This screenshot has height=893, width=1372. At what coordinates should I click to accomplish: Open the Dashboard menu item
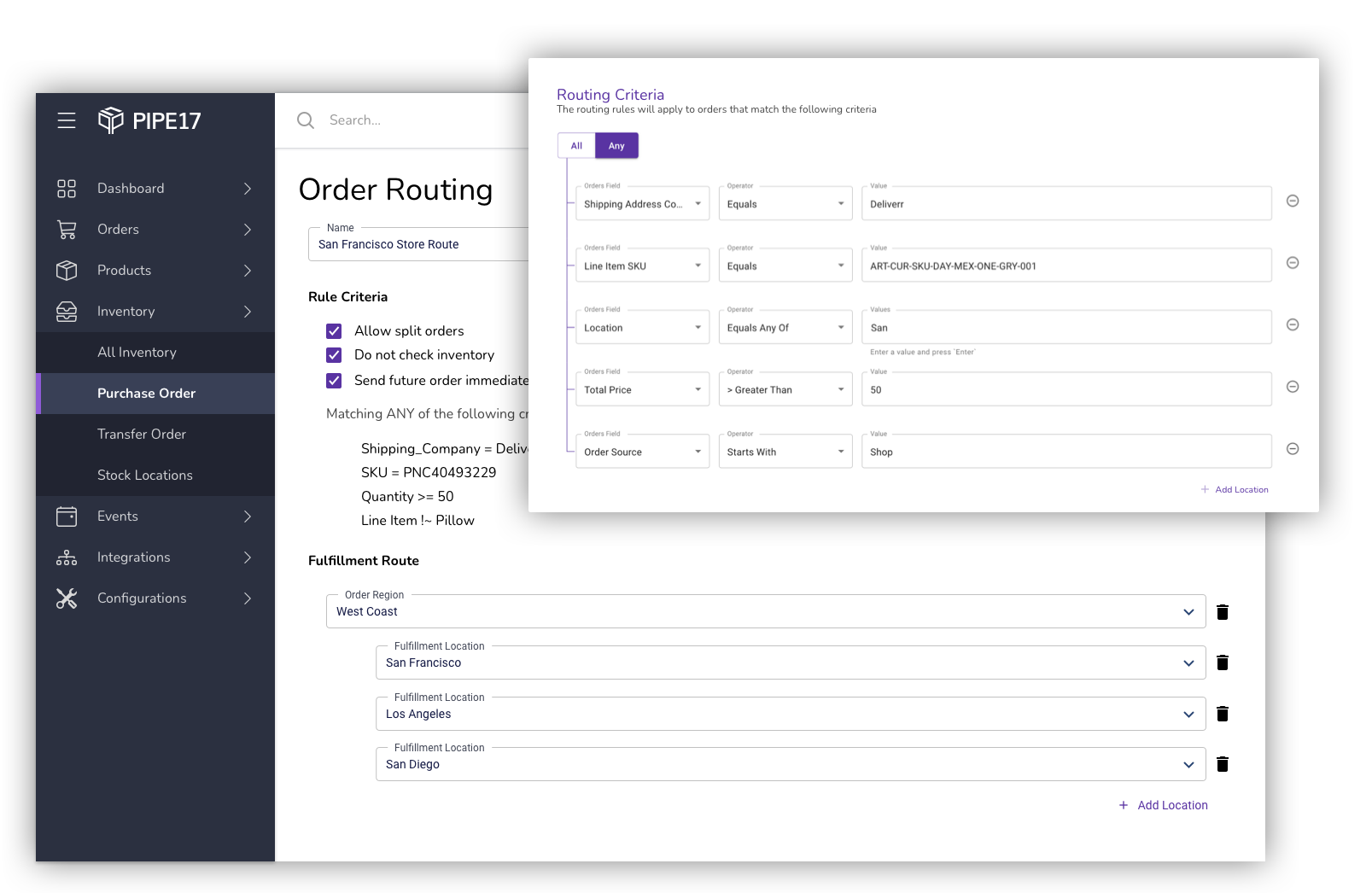coord(155,189)
